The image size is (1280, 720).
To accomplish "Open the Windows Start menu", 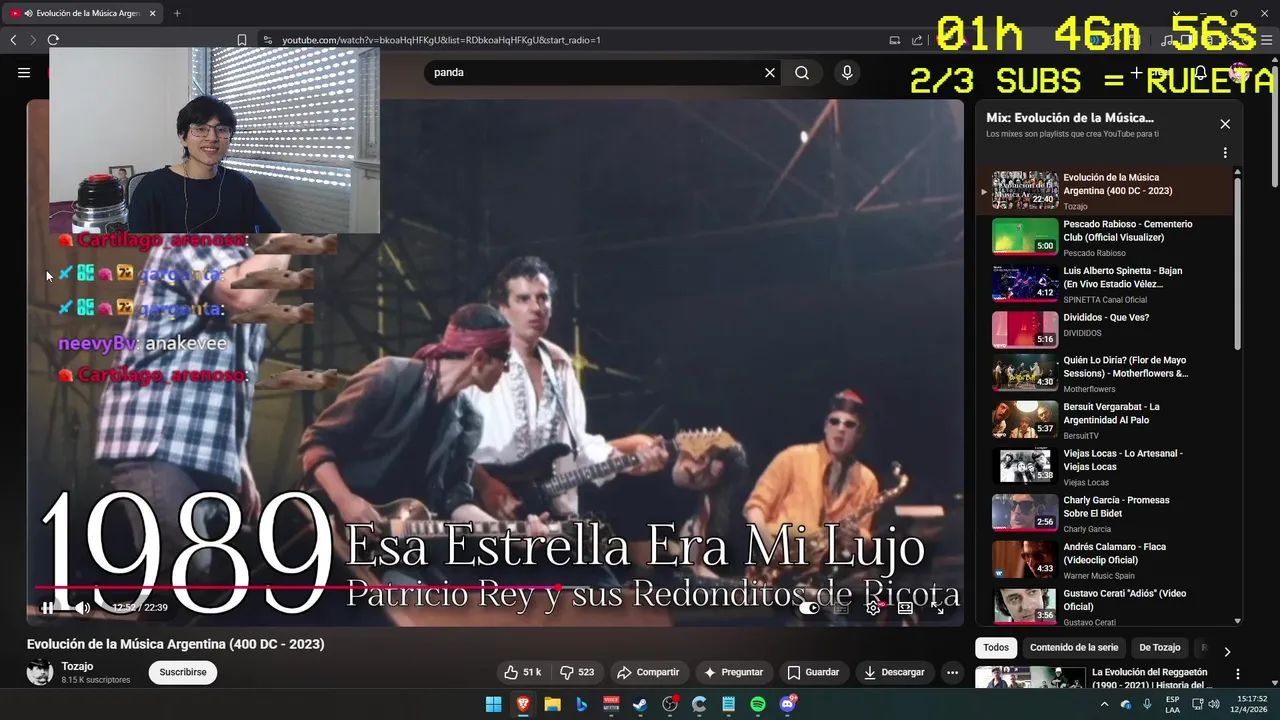I will 493,705.
